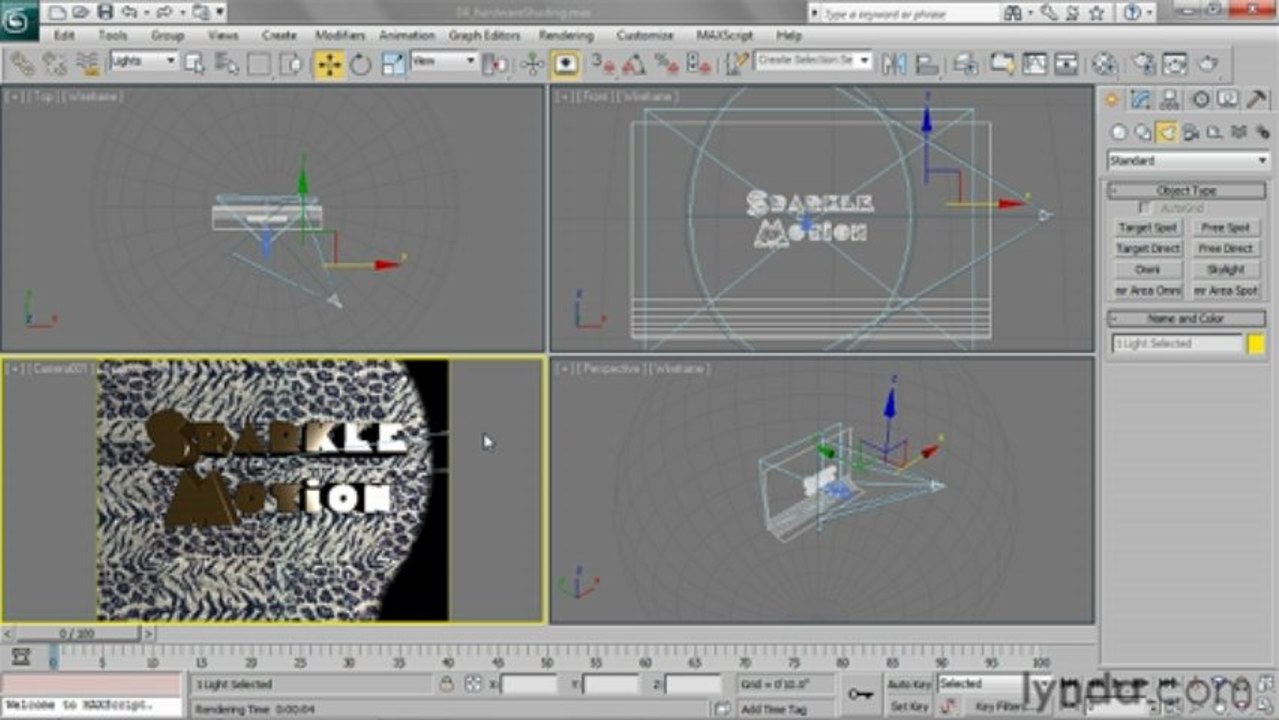Click the Open File icon
This screenshot has width=1279, height=720.
click(x=80, y=12)
